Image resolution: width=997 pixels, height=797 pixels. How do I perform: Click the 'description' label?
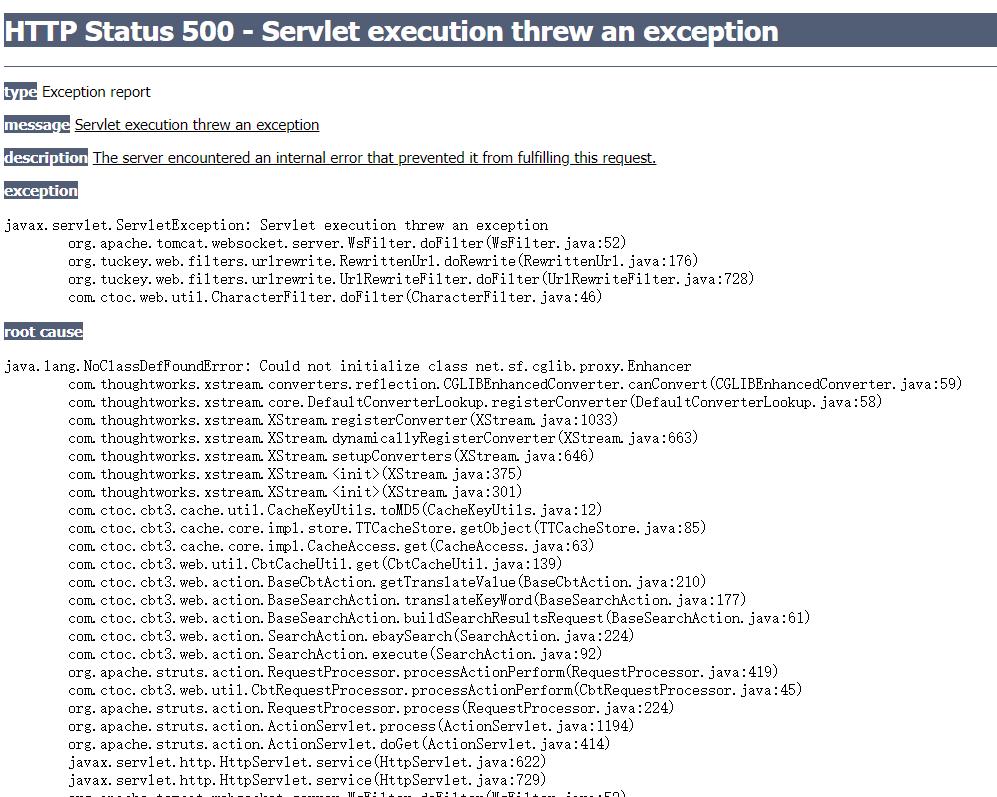tap(46, 158)
